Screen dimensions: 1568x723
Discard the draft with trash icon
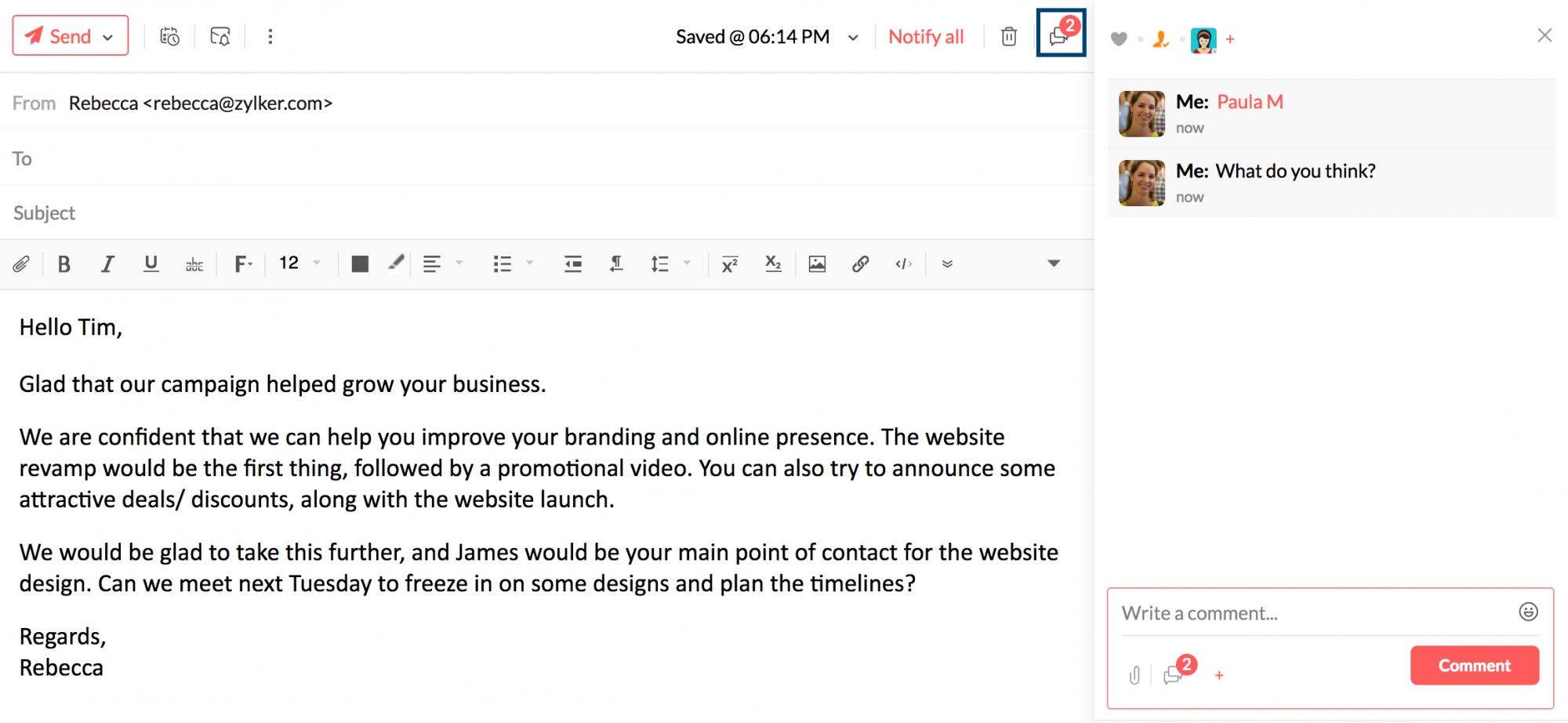(1009, 37)
